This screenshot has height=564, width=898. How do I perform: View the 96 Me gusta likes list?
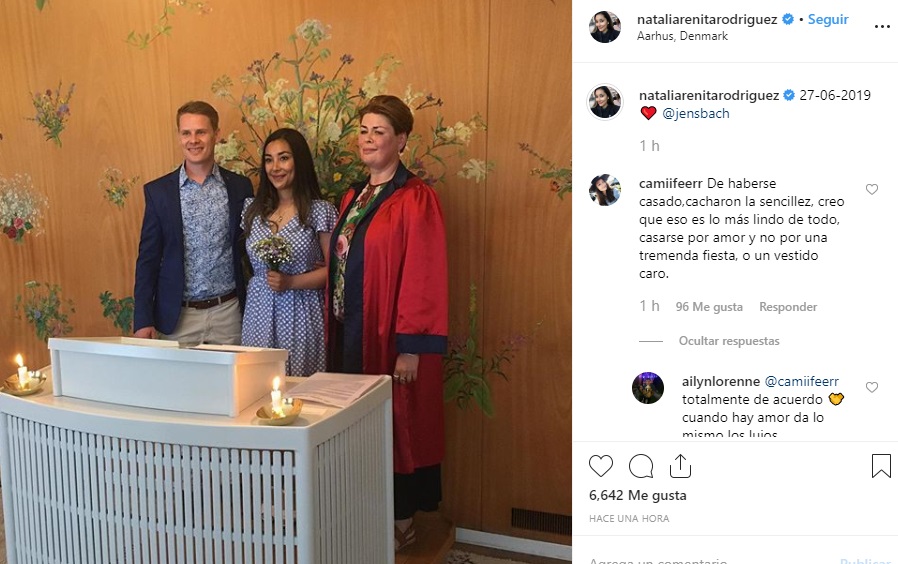pyautogui.click(x=709, y=307)
